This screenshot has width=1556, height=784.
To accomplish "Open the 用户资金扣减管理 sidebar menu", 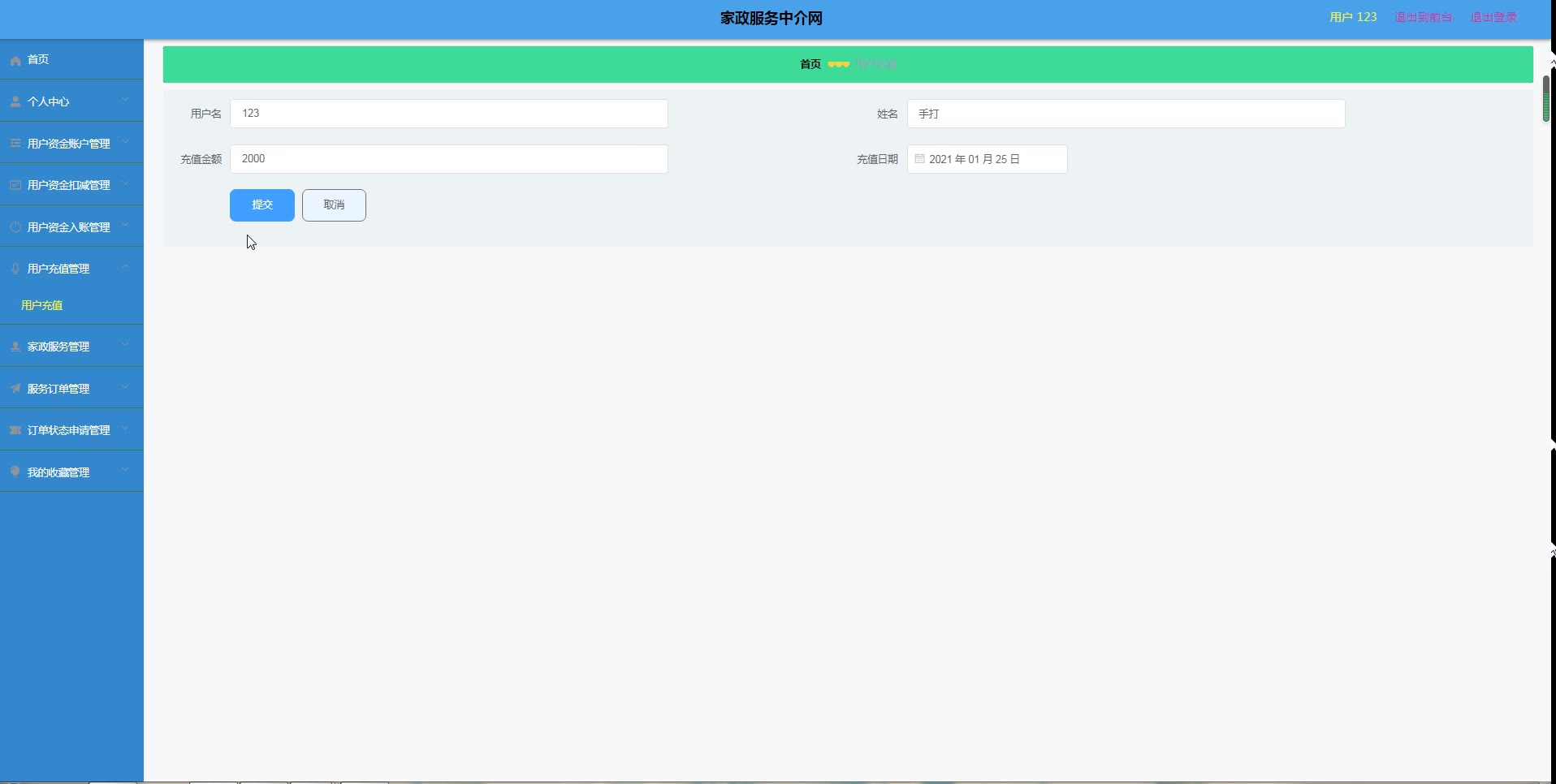I will 71,185.
